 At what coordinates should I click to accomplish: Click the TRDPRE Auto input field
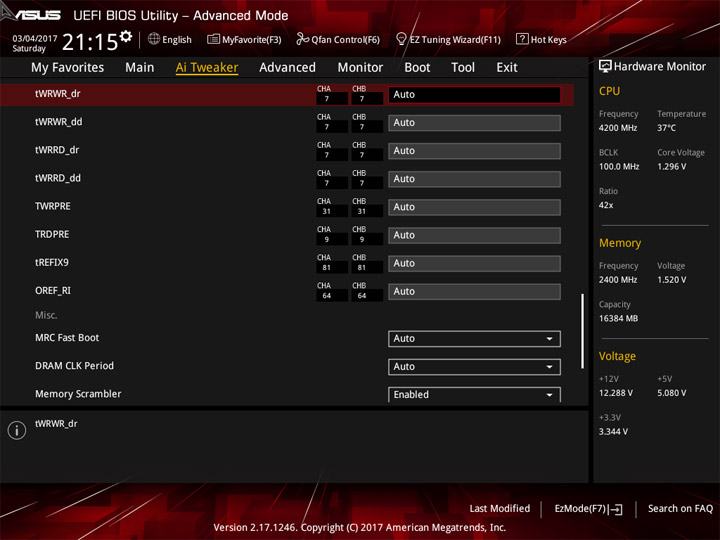pos(474,236)
